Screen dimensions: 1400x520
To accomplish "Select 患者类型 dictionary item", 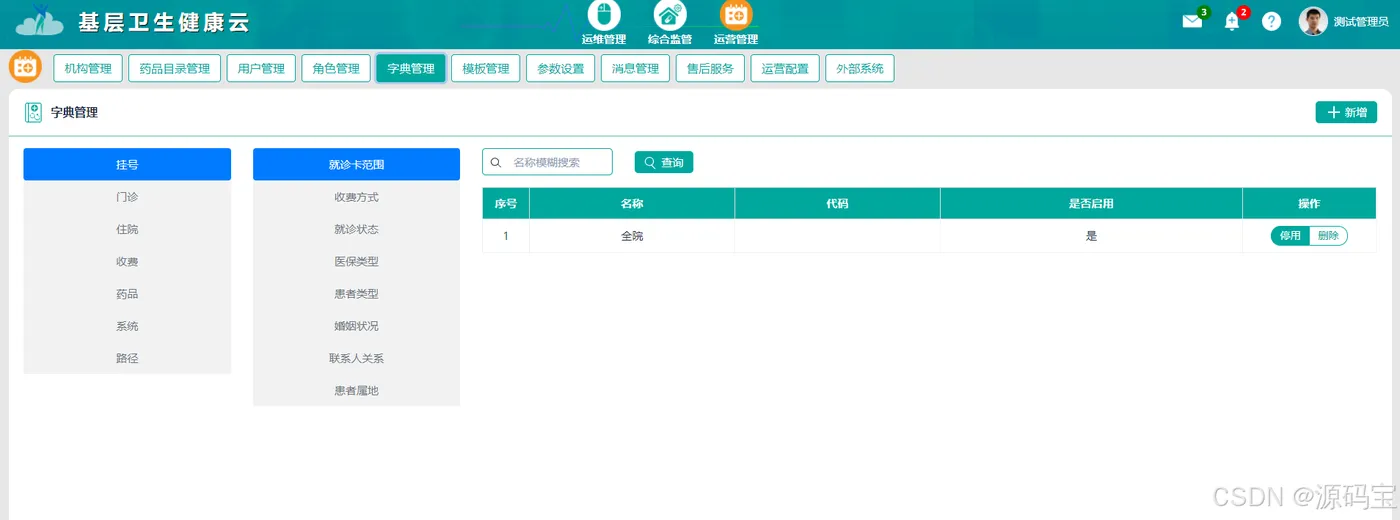I will tap(356, 294).
